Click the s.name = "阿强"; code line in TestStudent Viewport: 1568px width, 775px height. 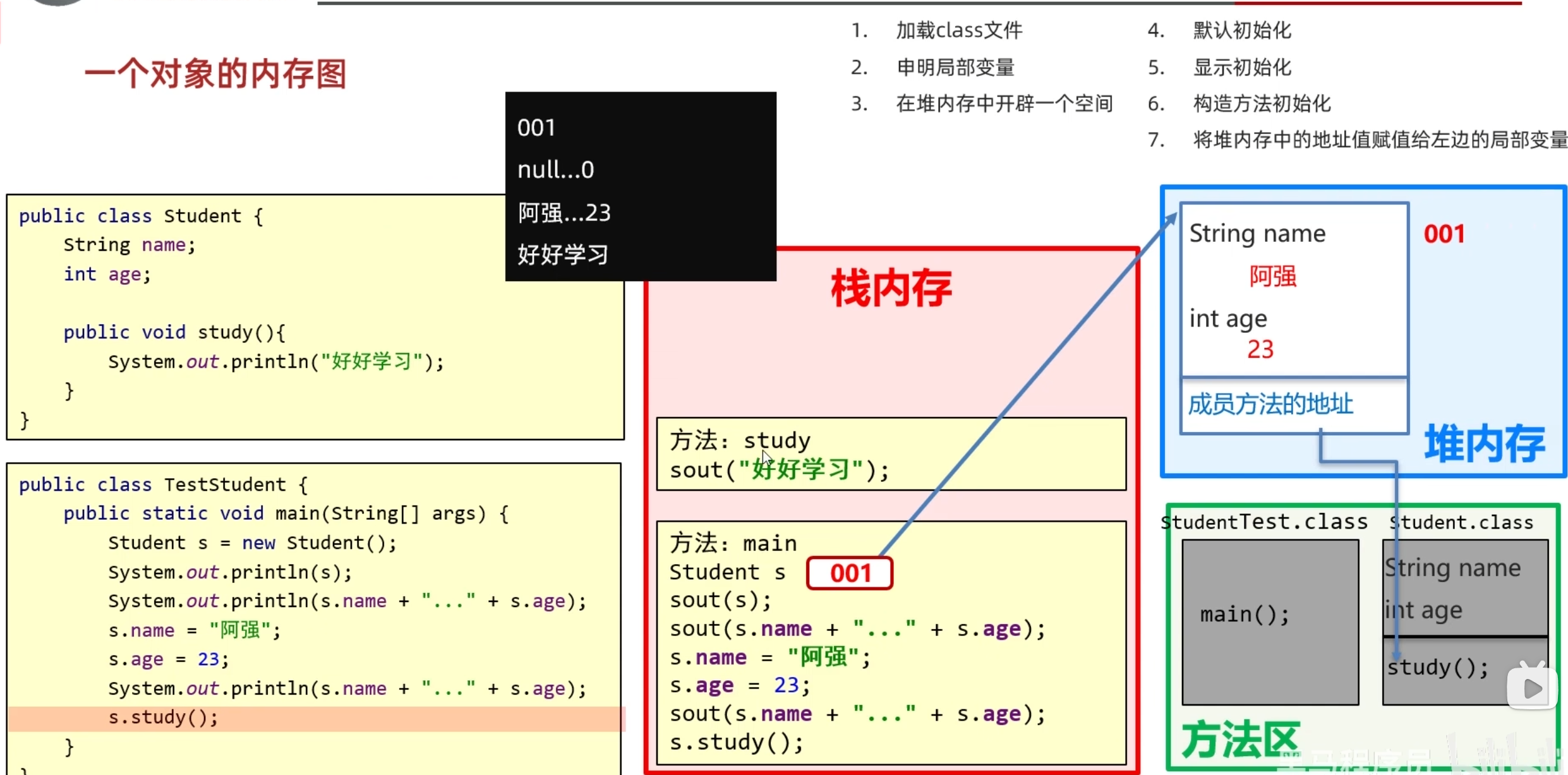pyautogui.click(x=195, y=630)
